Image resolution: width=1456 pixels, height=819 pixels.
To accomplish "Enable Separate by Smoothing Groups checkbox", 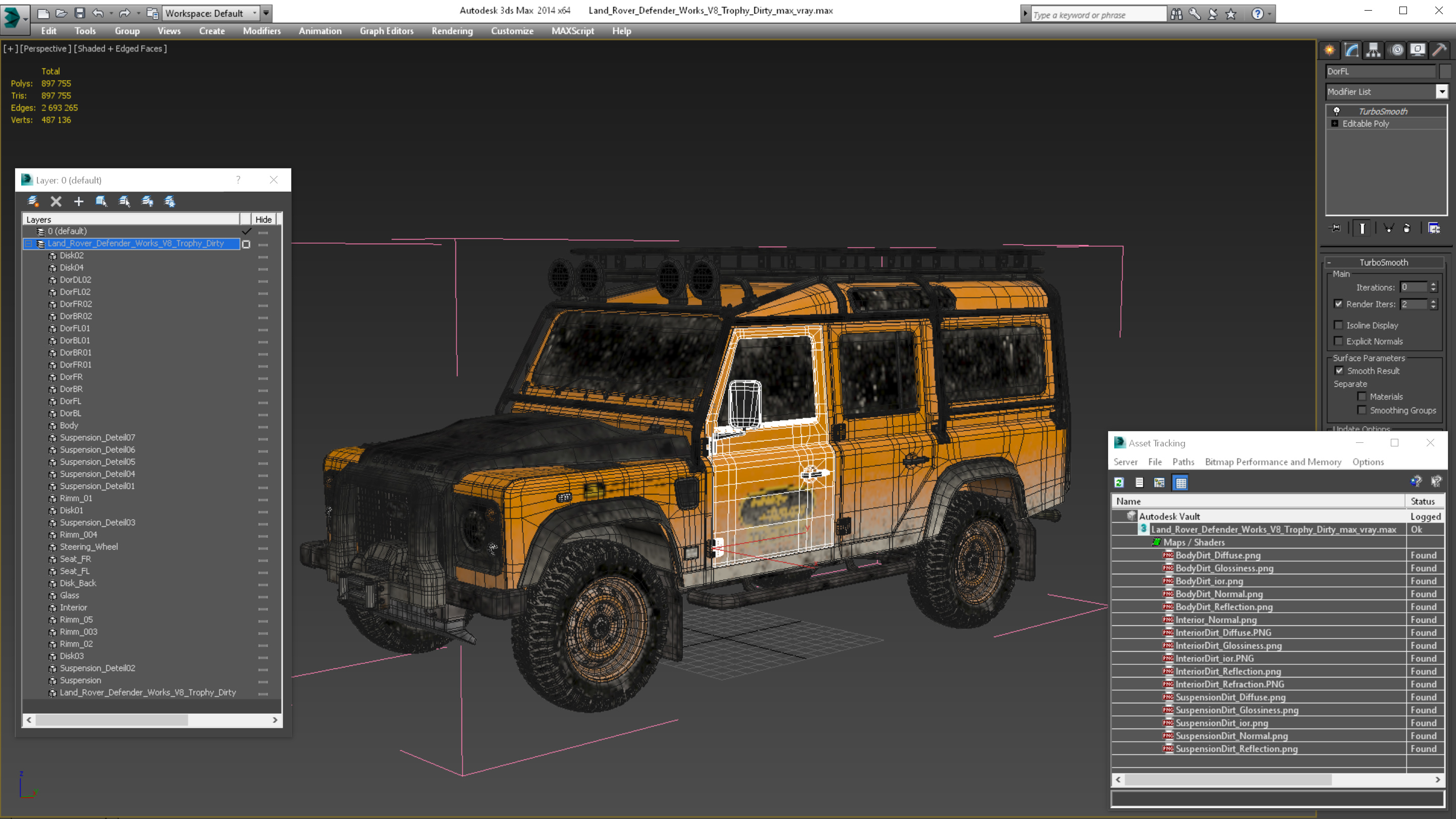I will 1362,411.
